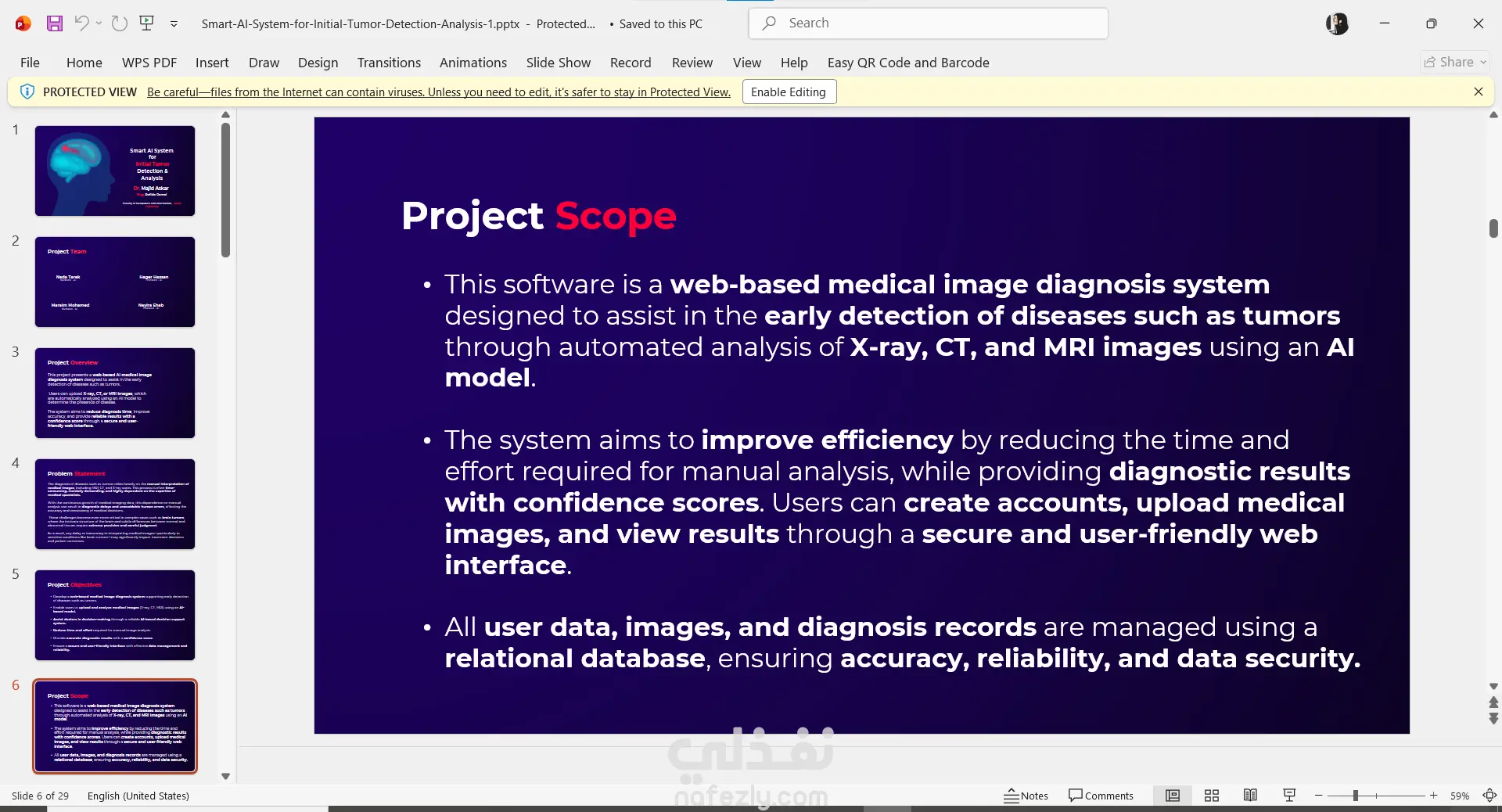Click the Share button
This screenshot has height=812, width=1502.
pos(1449,62)
